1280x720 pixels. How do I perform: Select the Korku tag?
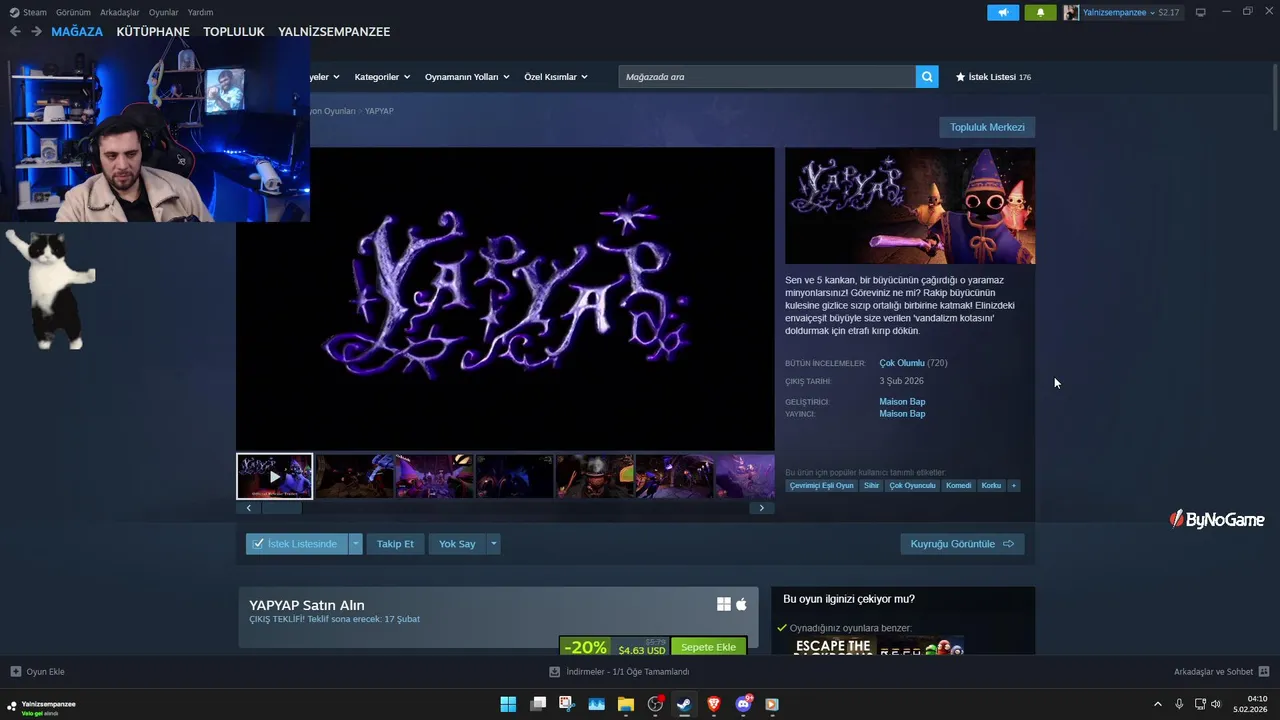pyautogui.click(x=991, y=485)
